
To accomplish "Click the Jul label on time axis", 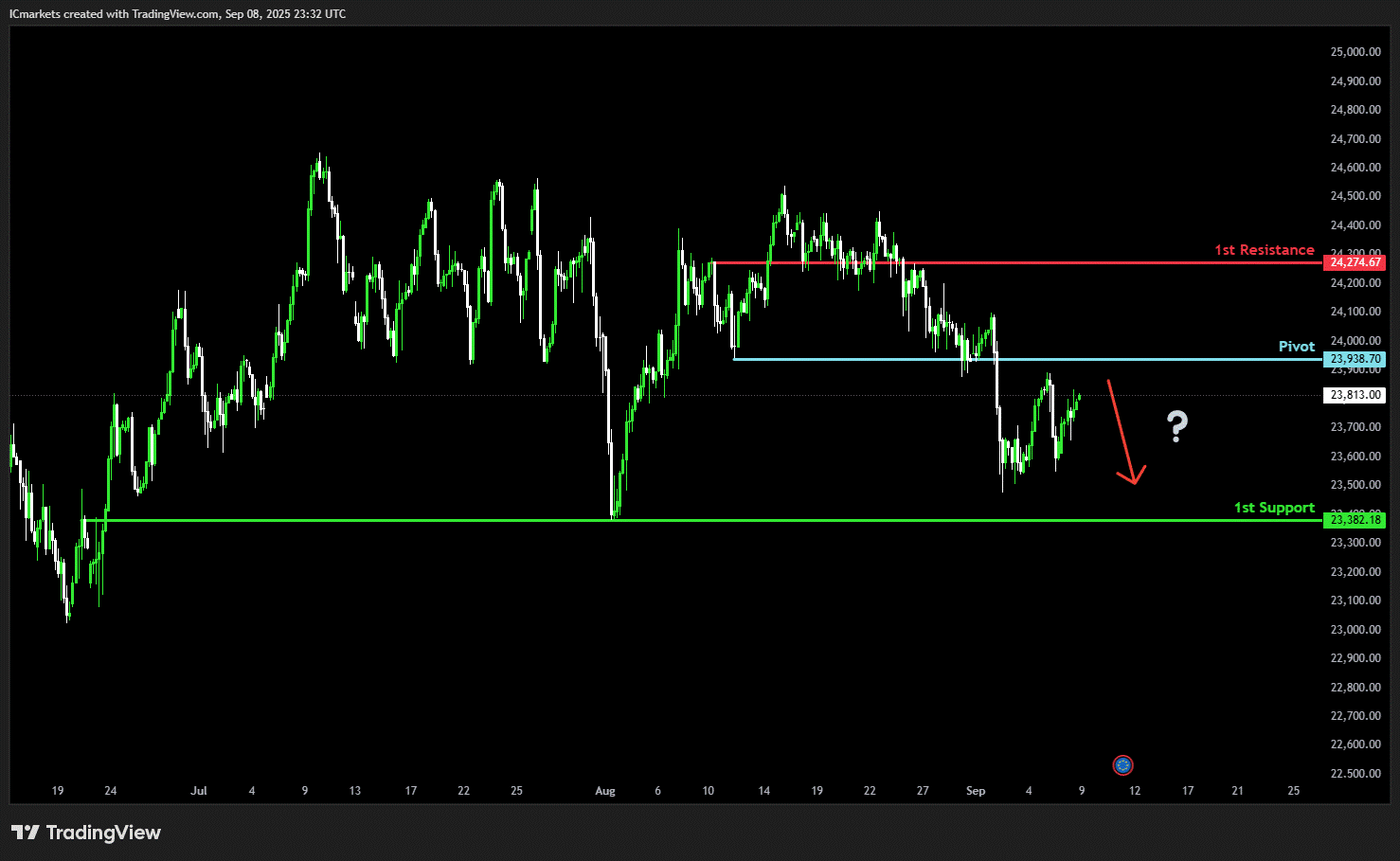I will coord(199,791).
